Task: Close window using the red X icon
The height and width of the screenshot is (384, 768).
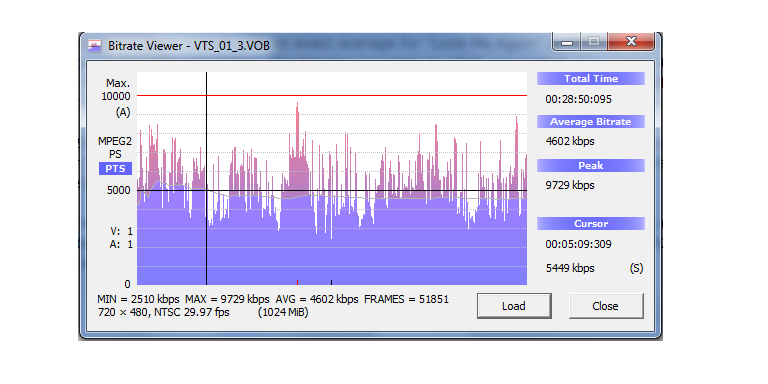Action: 631,42
